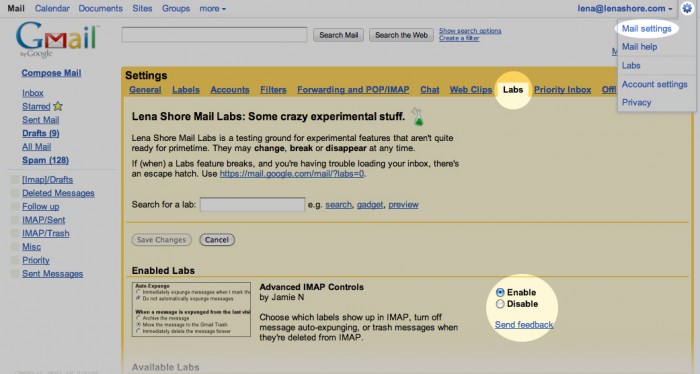This screenshot has height=374, width=700.
Task: Switch to the General settings tab
Action: 145,90
